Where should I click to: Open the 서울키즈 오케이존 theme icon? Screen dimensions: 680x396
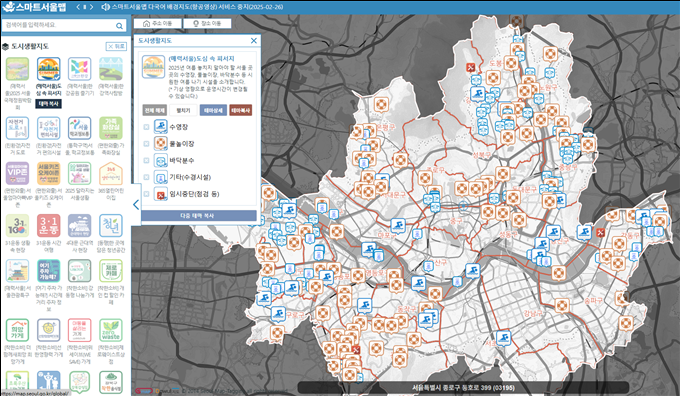pyautogui.click(x=49, y=173)
